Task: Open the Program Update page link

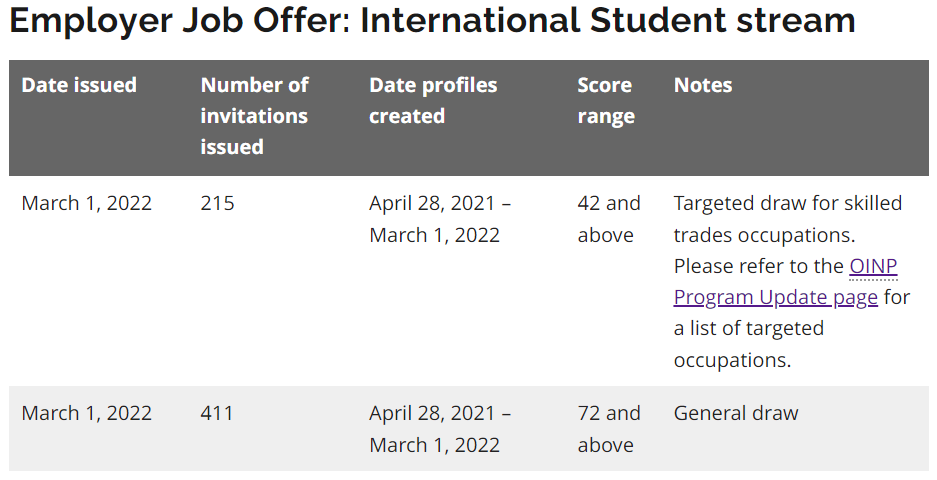Action: pos(775,297)
